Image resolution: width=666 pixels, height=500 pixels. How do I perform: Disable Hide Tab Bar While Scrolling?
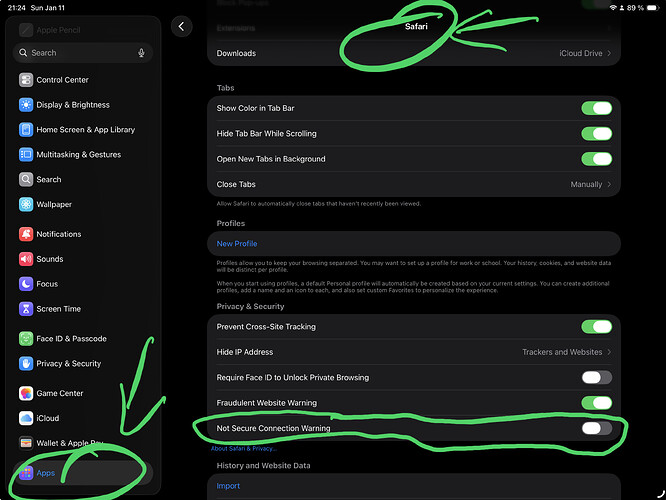tap(596, 134)
